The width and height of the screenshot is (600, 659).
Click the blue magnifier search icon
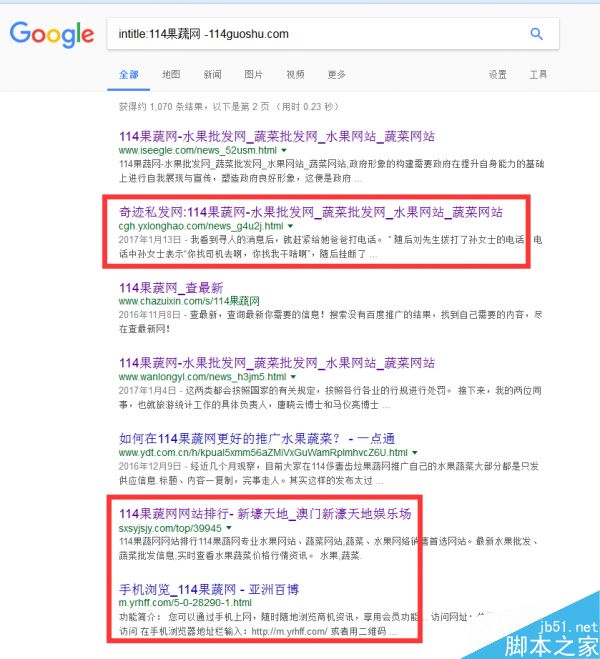[x=537, y=34]
